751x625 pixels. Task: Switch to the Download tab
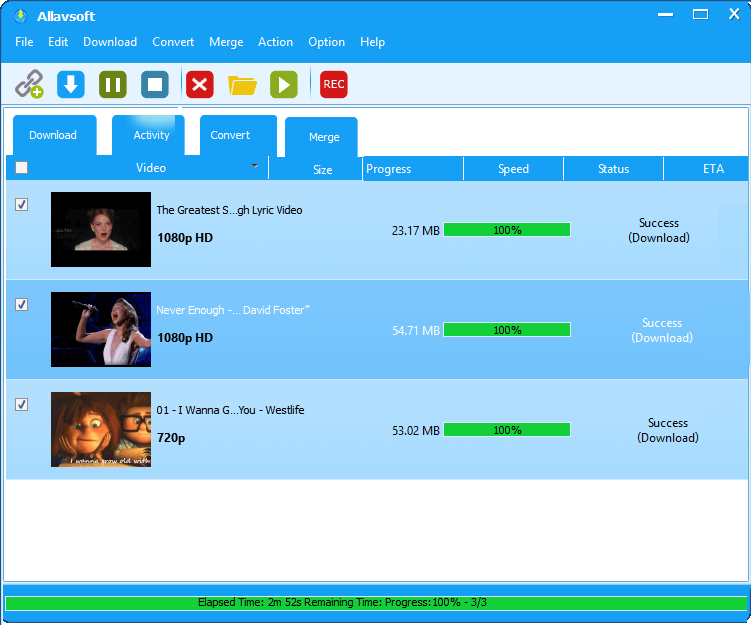click(x=54, y=135)
